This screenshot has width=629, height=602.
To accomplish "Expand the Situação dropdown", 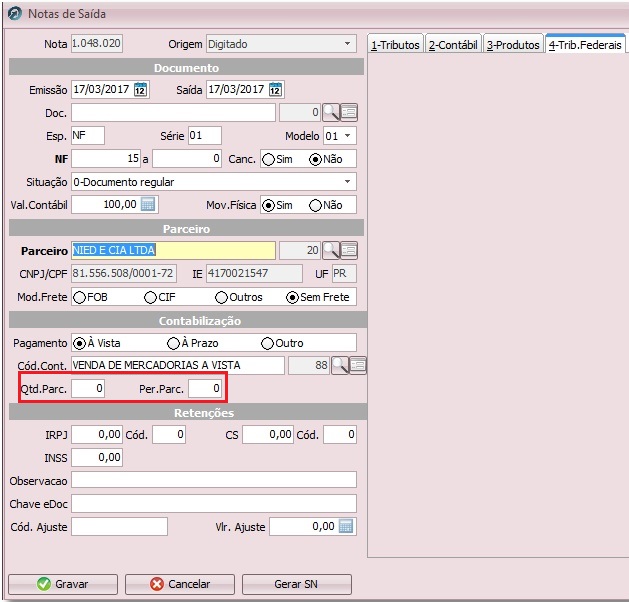I will (x=347, y=182).
